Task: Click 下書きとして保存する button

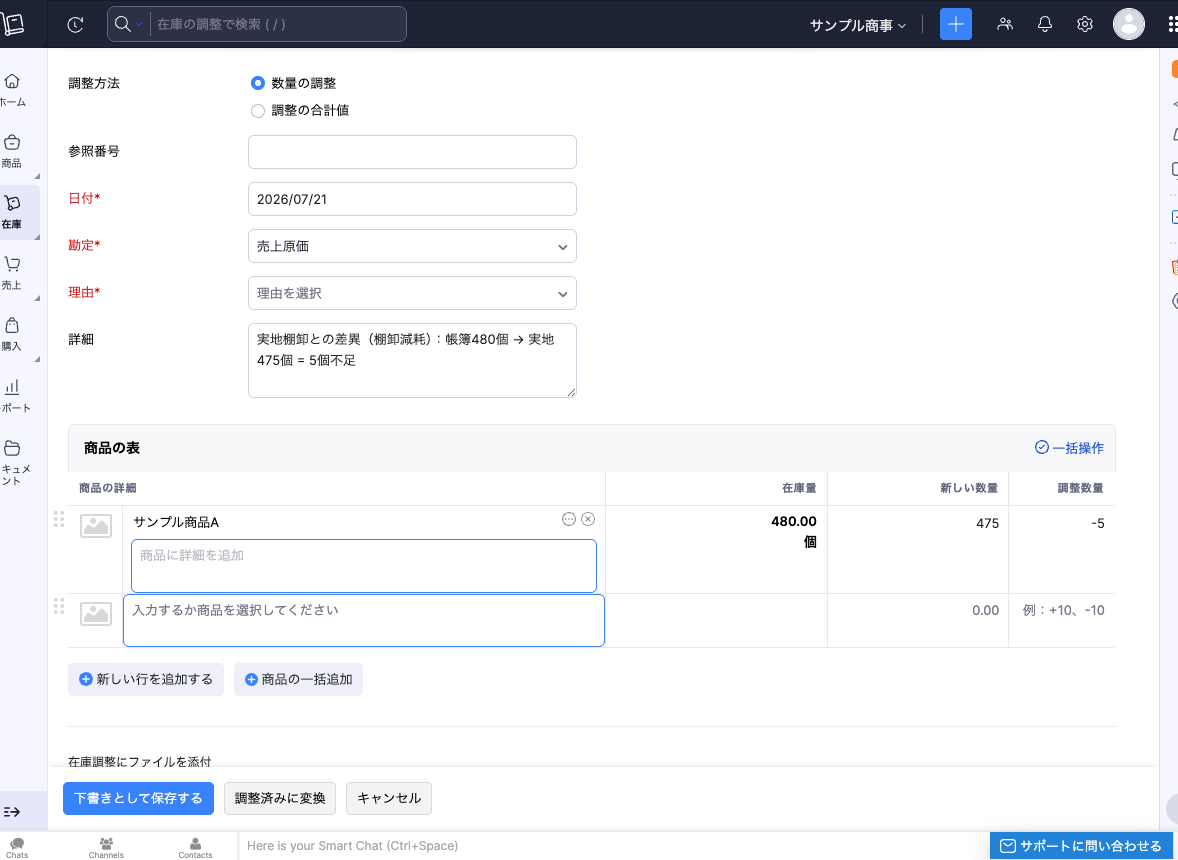Action: pyautogui.click(x=138, y=798)
